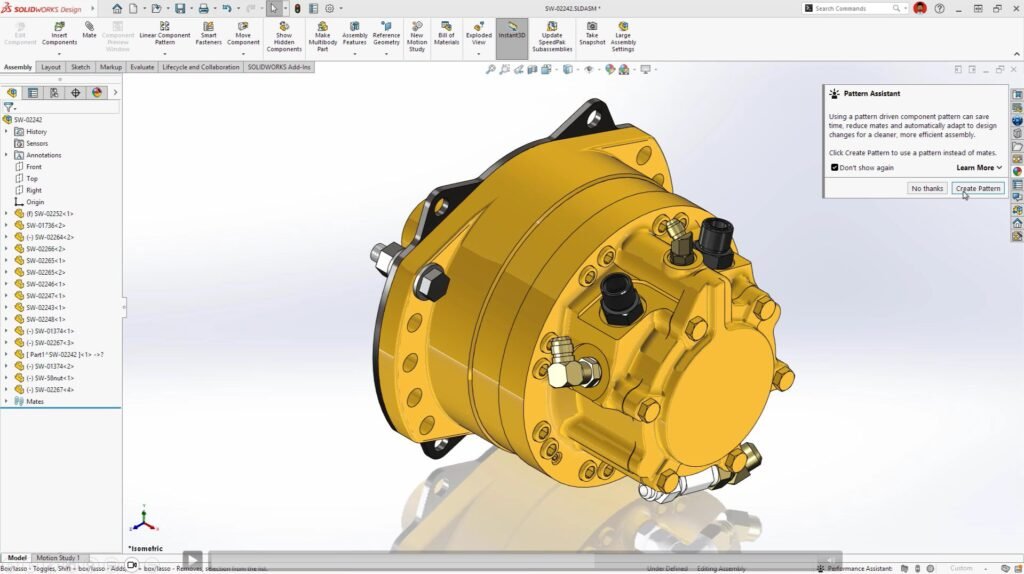Screen dimensions: 1024x574
Task: Select the Mate tool
Action: point(89,30)
